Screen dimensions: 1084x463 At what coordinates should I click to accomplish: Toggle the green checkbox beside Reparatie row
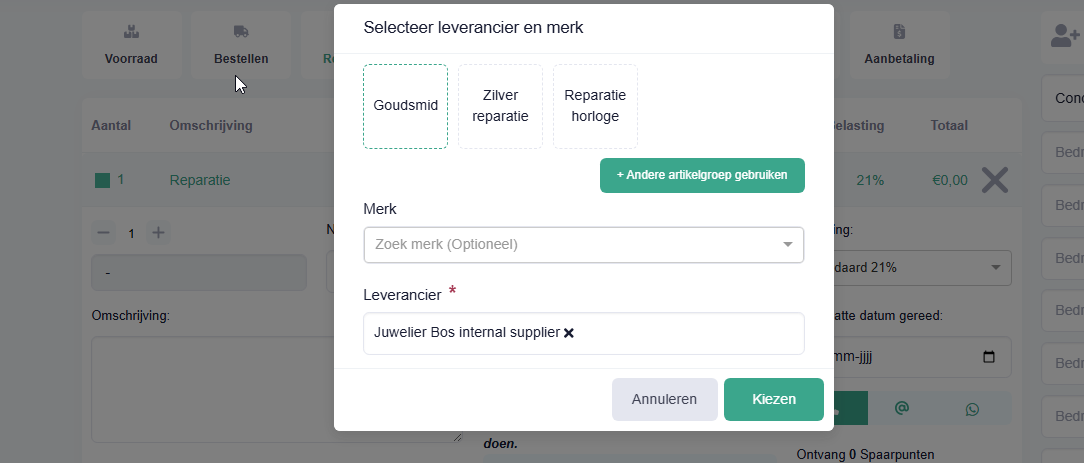pyautogui.click(x=102, y=180)
